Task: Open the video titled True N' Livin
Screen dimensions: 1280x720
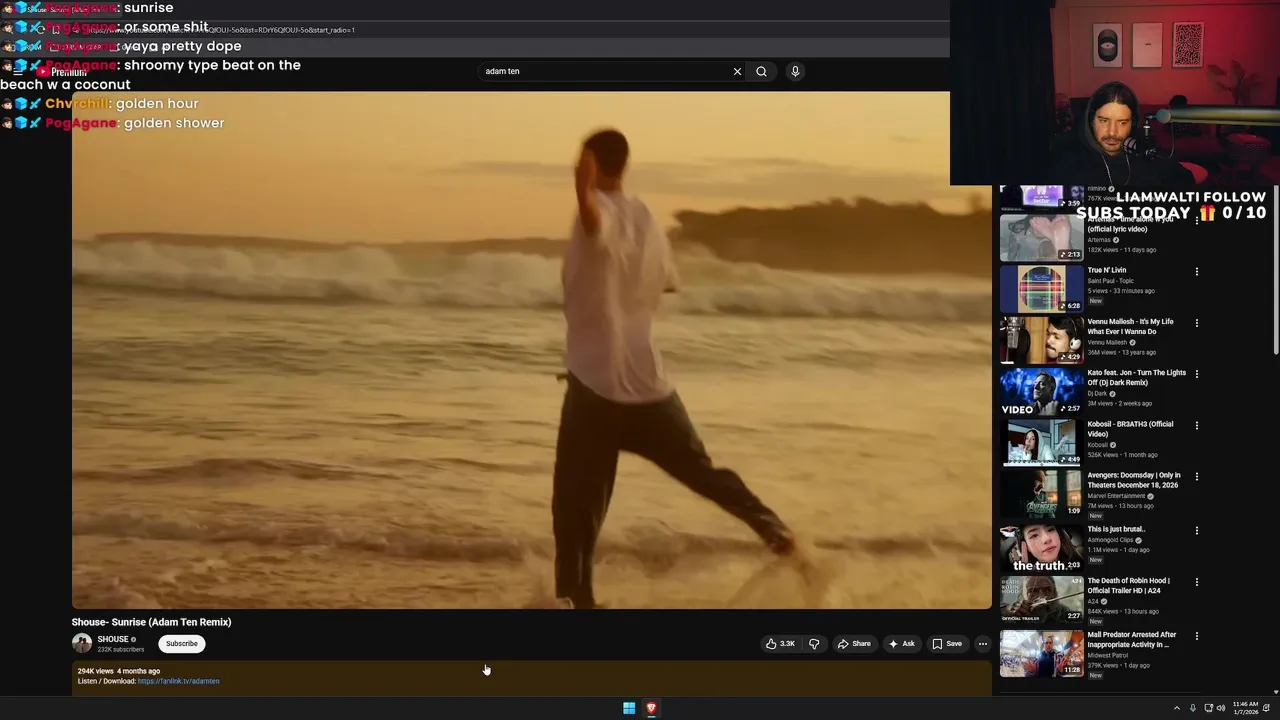Action: (1107, 270)
